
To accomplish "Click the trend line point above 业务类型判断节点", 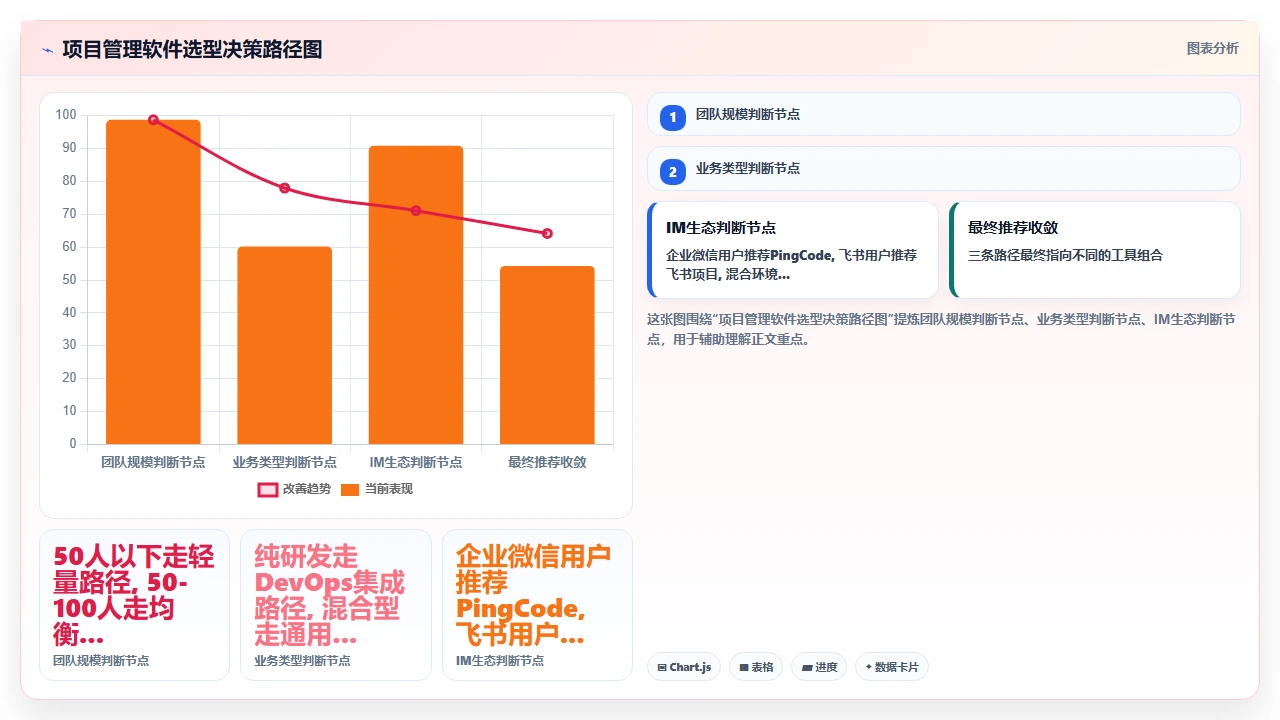I will click(x=284, y=188).
